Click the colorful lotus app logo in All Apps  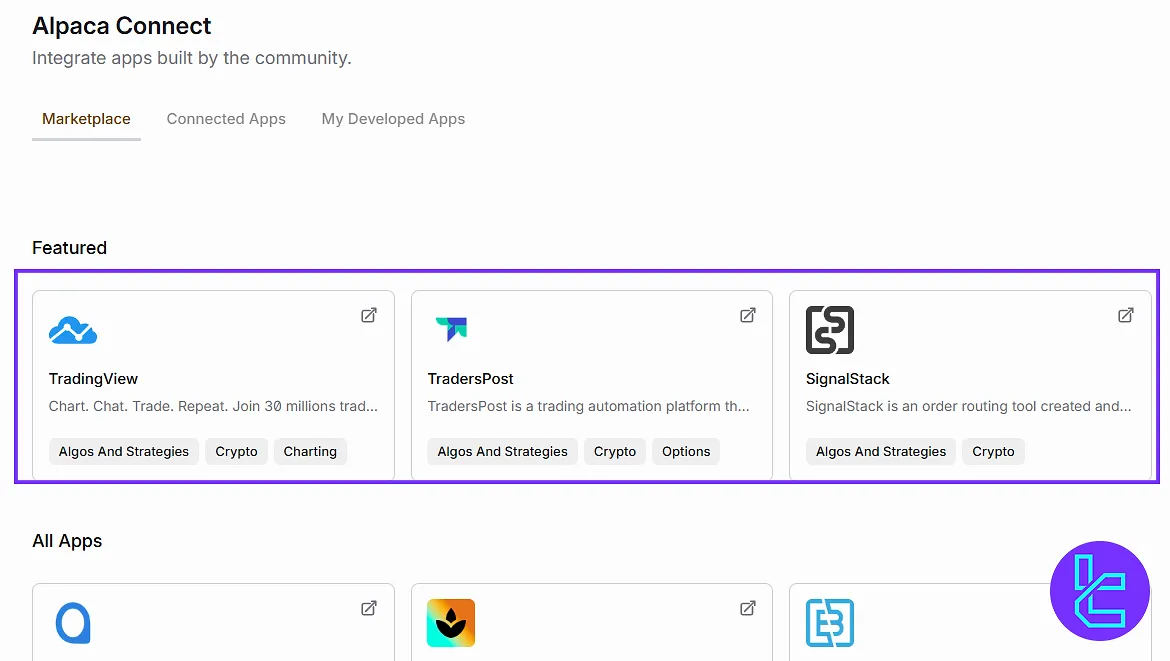pos(451,623)
